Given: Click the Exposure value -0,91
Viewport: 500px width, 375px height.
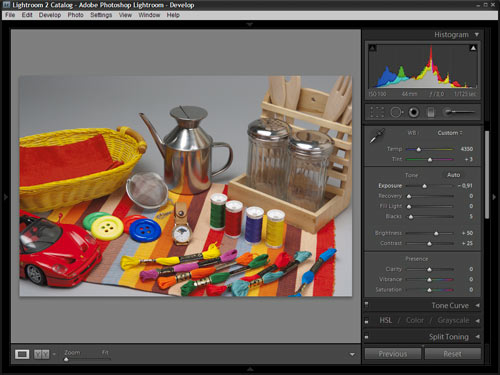Looking at the screenshot, I should click(x=465, y=186).
